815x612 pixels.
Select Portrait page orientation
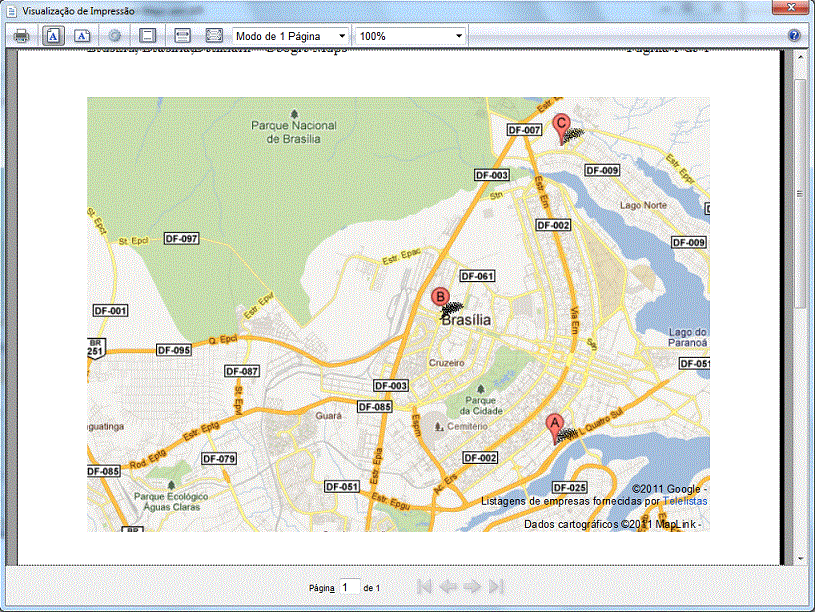tap(53, 36)
